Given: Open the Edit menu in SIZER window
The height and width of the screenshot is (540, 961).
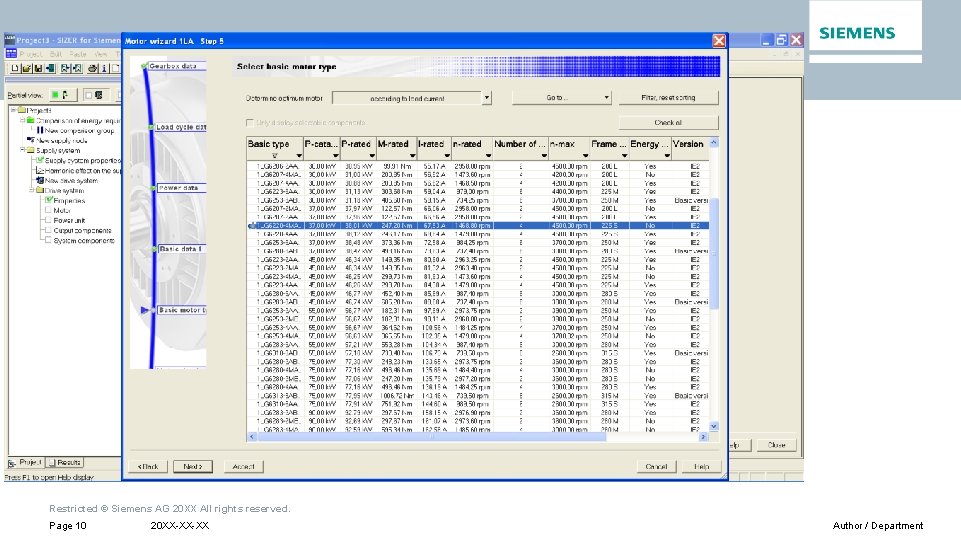Looking at the screenshot, I should pos(56,54).
